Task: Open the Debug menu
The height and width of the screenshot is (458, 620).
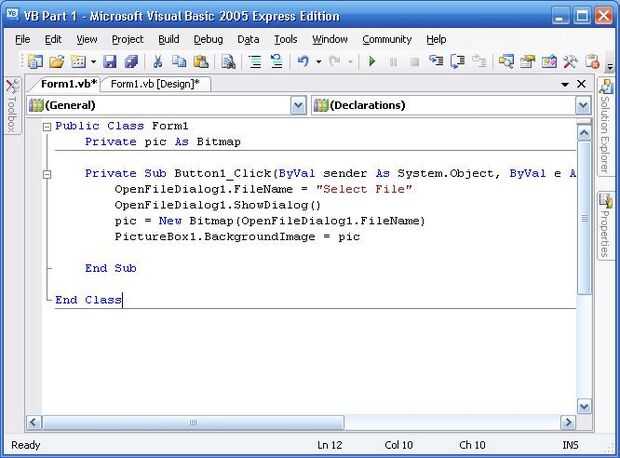Action: click(208, 40)
